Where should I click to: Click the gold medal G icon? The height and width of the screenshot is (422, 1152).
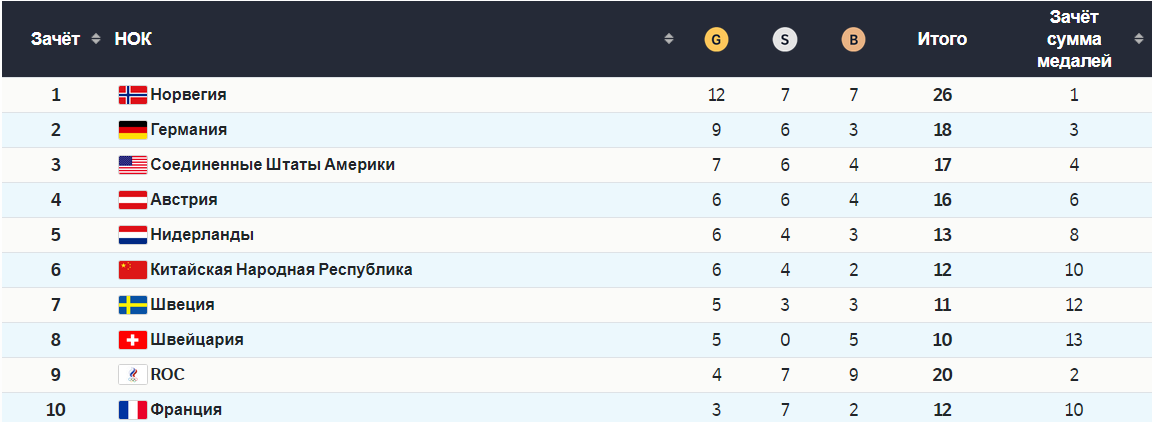coord(716,40)
